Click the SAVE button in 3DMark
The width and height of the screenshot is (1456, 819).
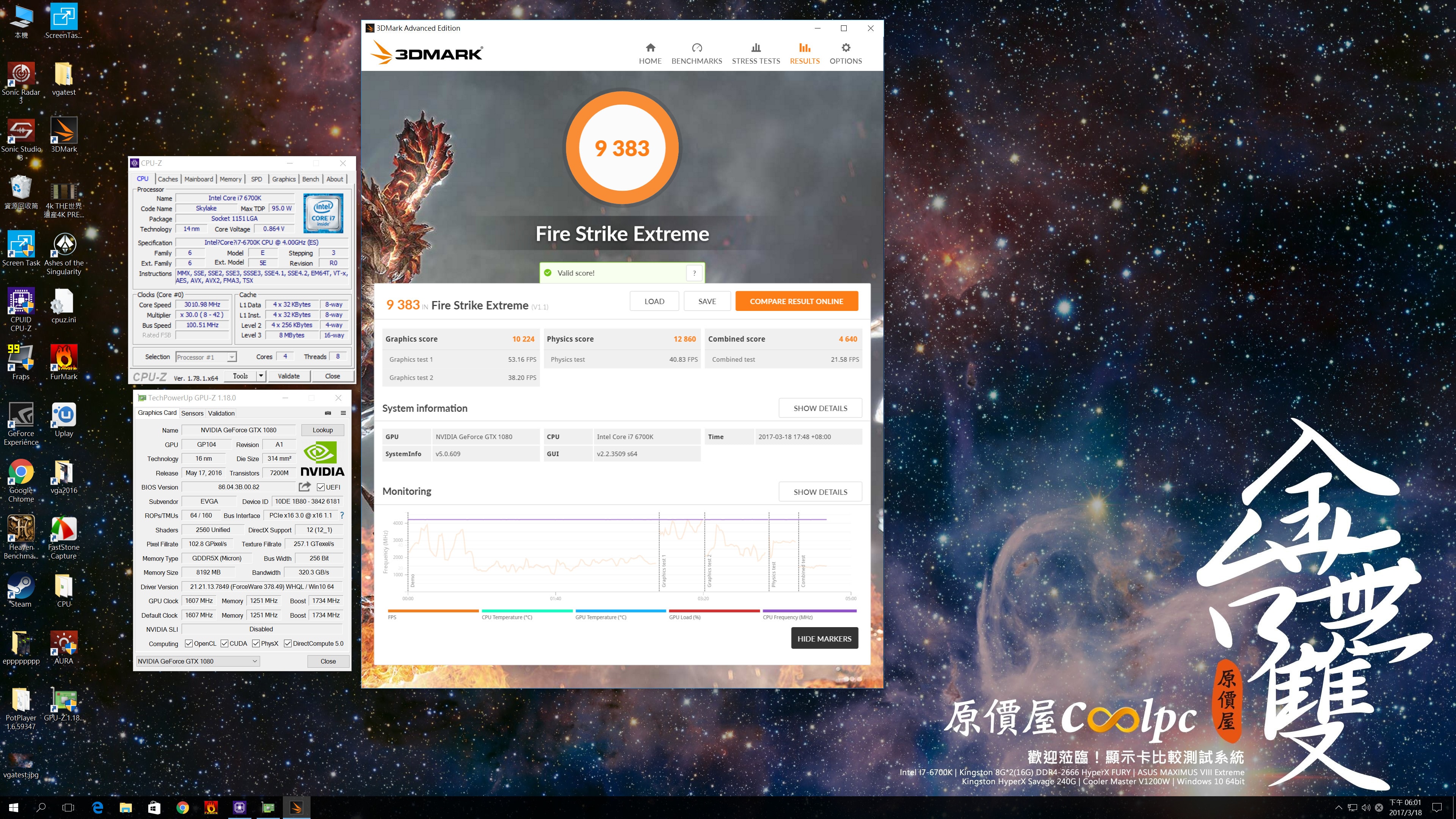(x=706, y=301)
